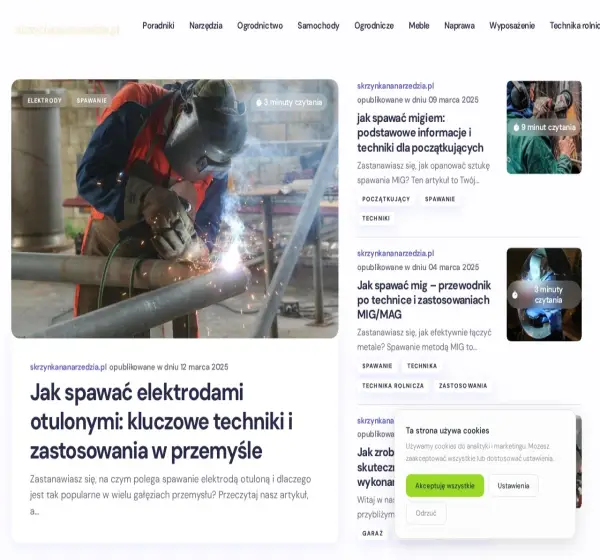Click the SPAWANIE tag under the jak spawać migiem article
600x560 pixels.
(x=440, y=199)
